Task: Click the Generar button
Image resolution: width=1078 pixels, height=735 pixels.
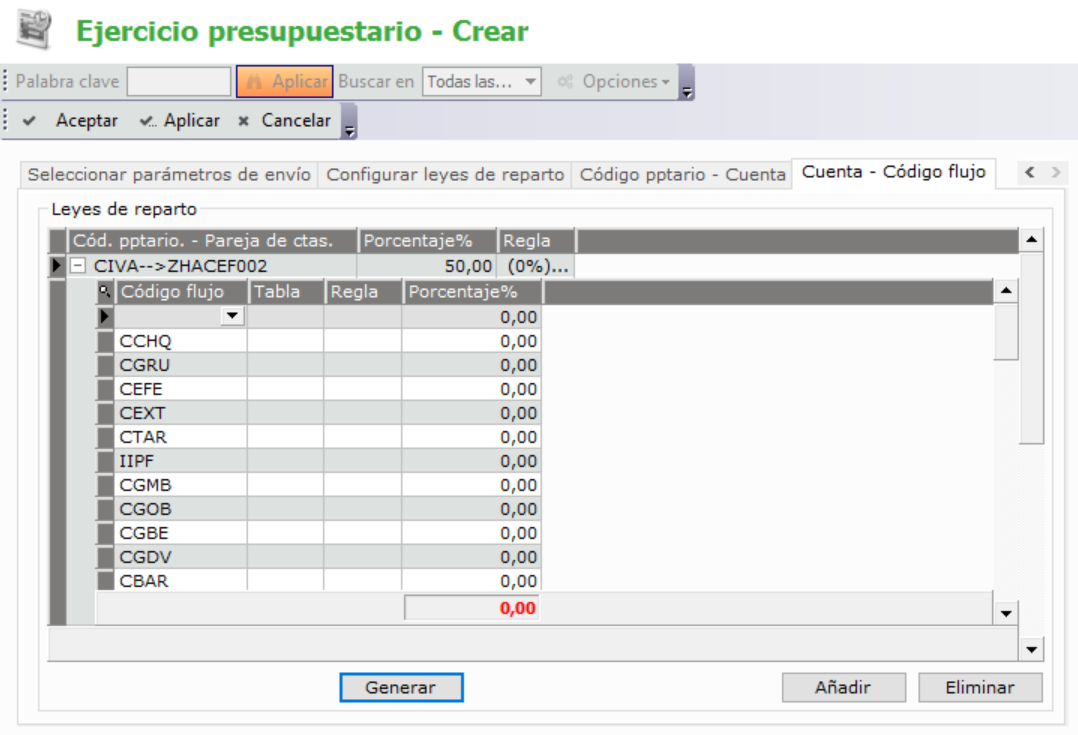Action: 401,688
